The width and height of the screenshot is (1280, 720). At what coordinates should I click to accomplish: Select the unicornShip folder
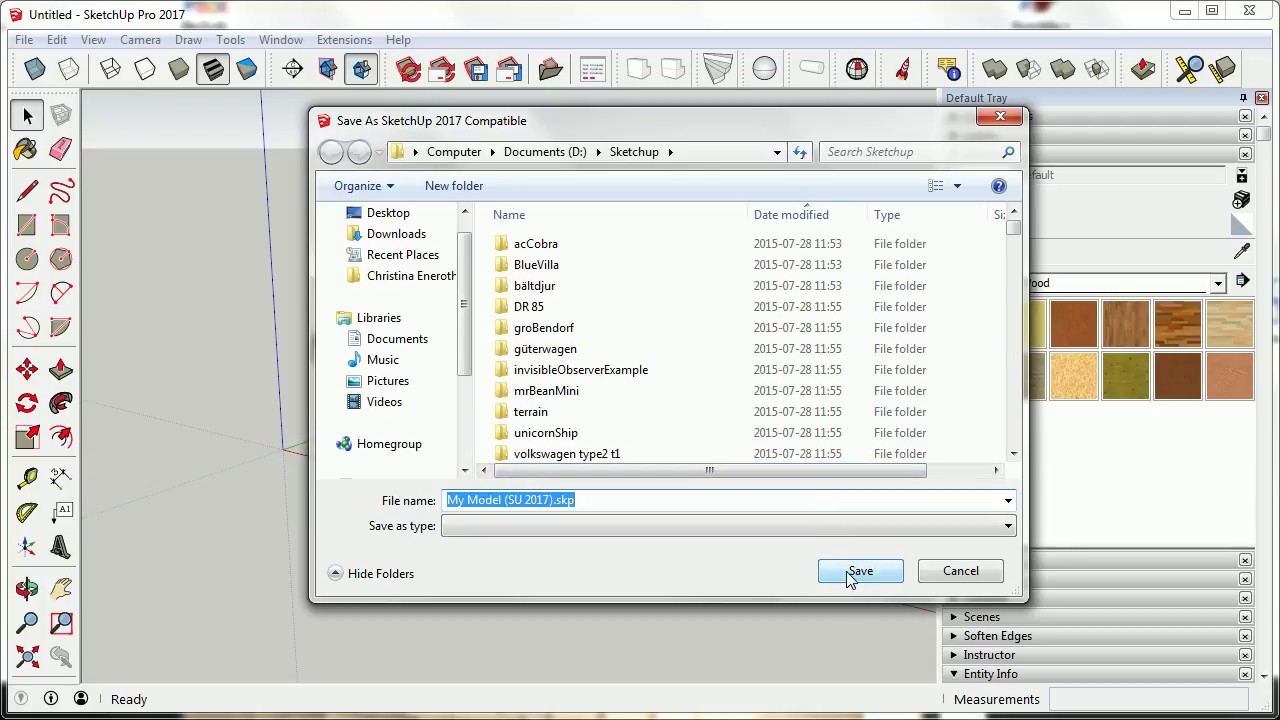[546, 433]
